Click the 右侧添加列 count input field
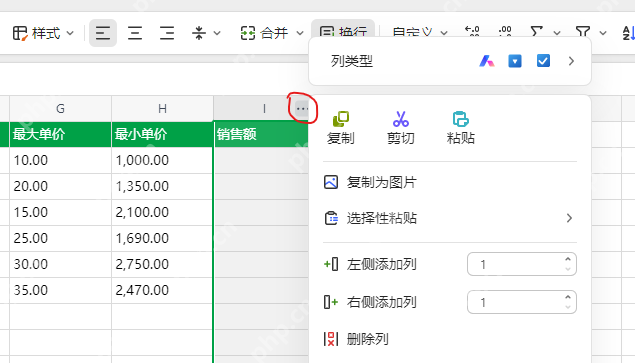Viewport: 635px width, 363px height. (522, 302)
